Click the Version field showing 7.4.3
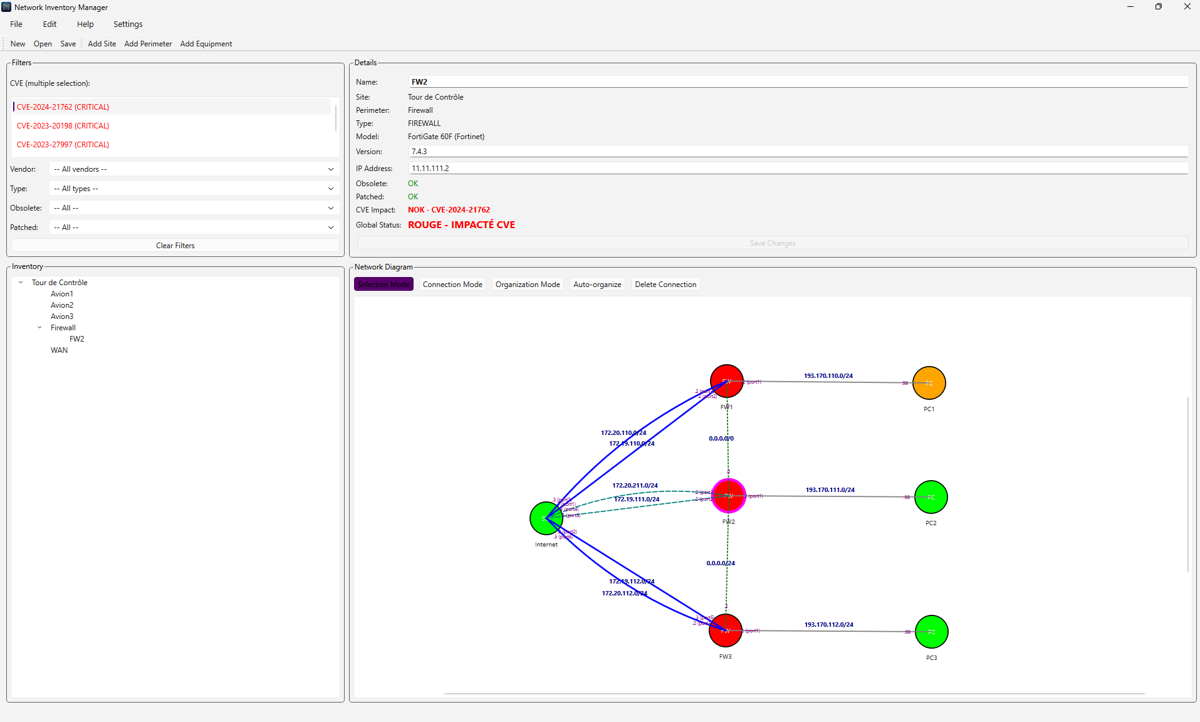This screenshot has width=1200, height=722. (x=798, y=152)
